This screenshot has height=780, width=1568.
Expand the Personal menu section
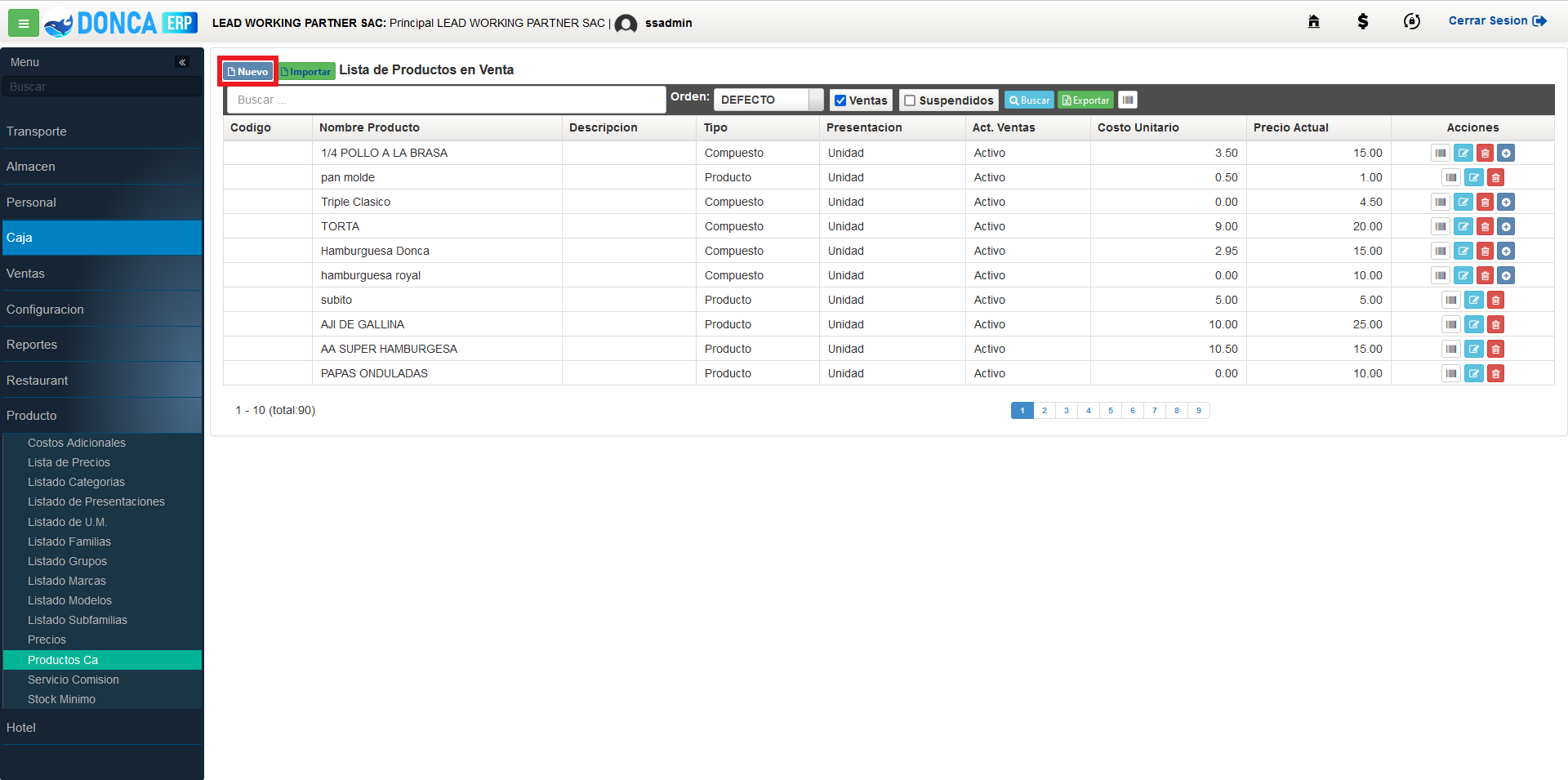(x=101, y=203)
